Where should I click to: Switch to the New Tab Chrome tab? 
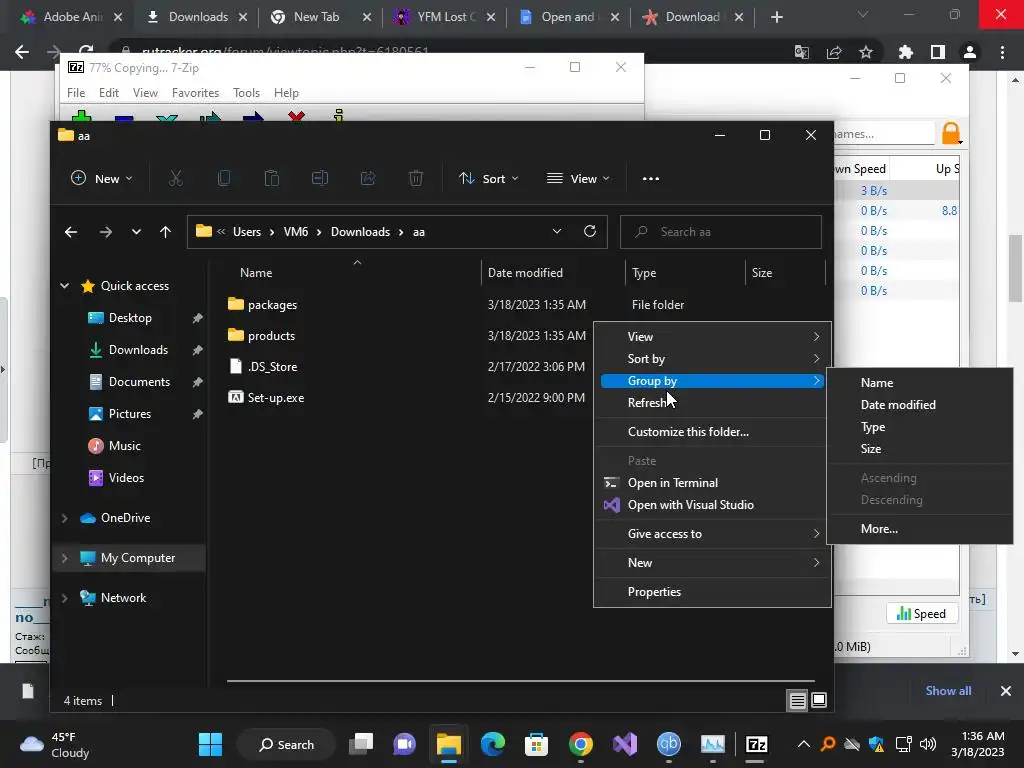[316, 17]
